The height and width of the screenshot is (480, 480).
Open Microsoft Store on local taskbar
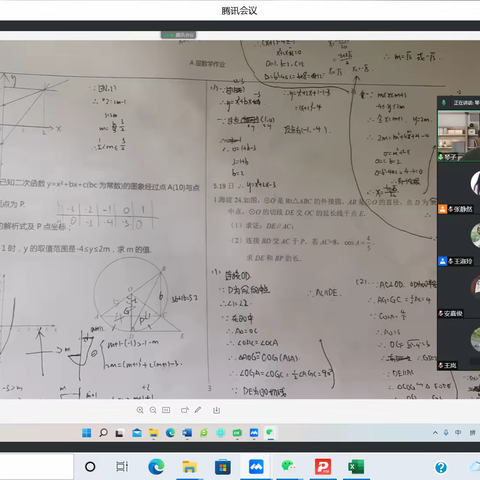pyautogui.click(x=223, y=467)
